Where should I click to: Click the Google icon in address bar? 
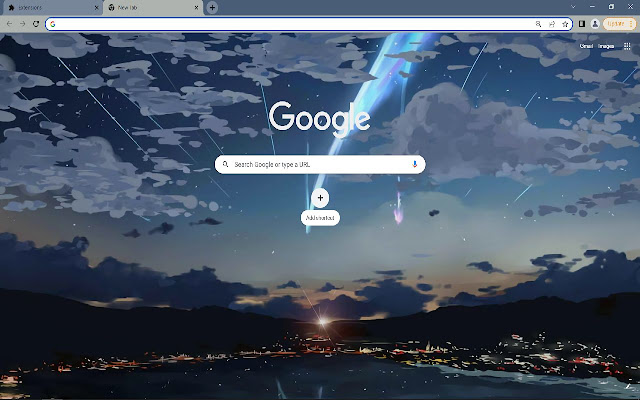pos(53,24)
